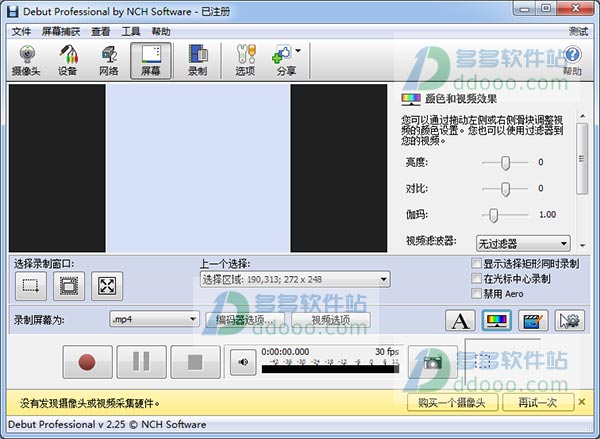This screenshot has width=600, height=439.
Task: Open the text caption 'A' tool
Action: point(460,320)
